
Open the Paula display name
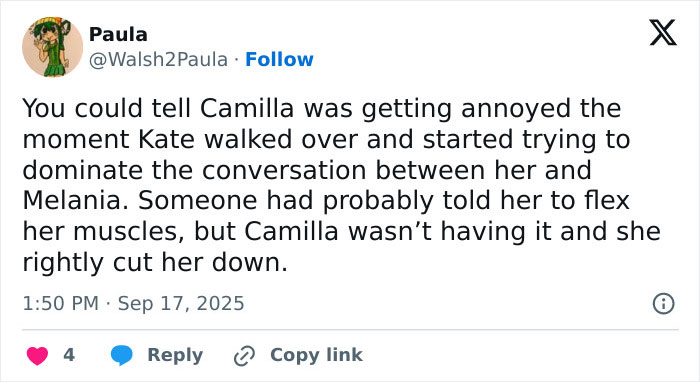tap(118, 34)
